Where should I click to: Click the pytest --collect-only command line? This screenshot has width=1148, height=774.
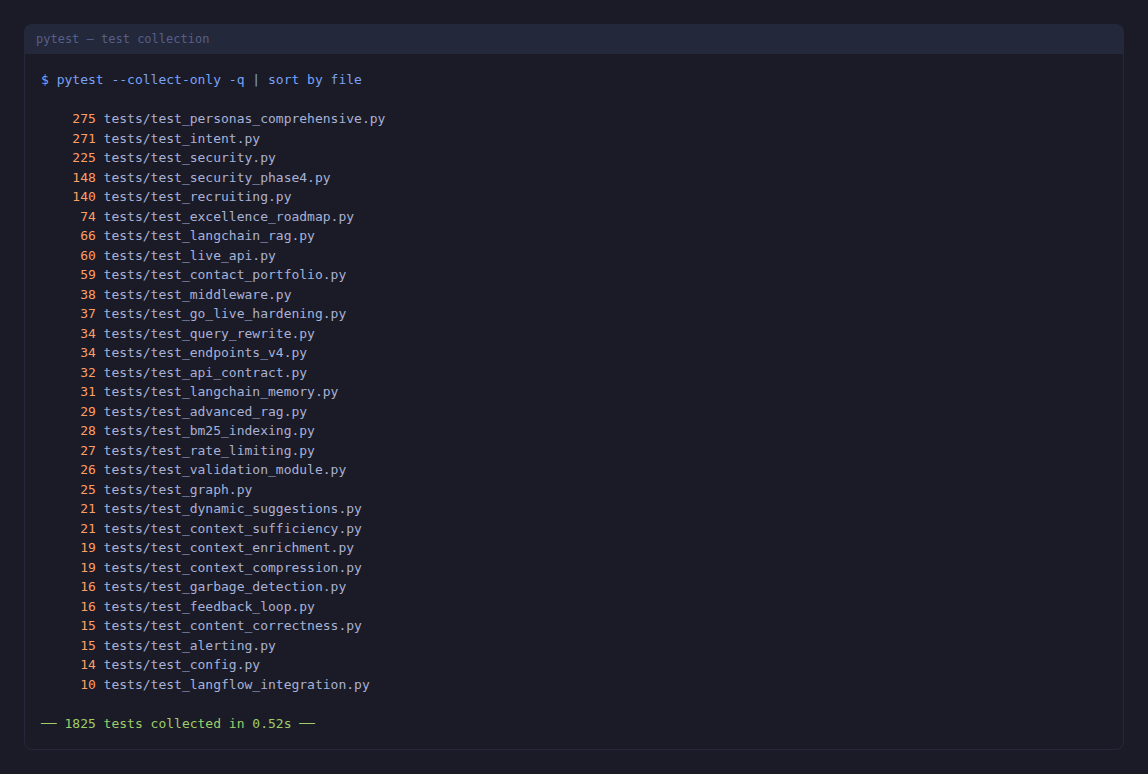(x=201, y=80)
